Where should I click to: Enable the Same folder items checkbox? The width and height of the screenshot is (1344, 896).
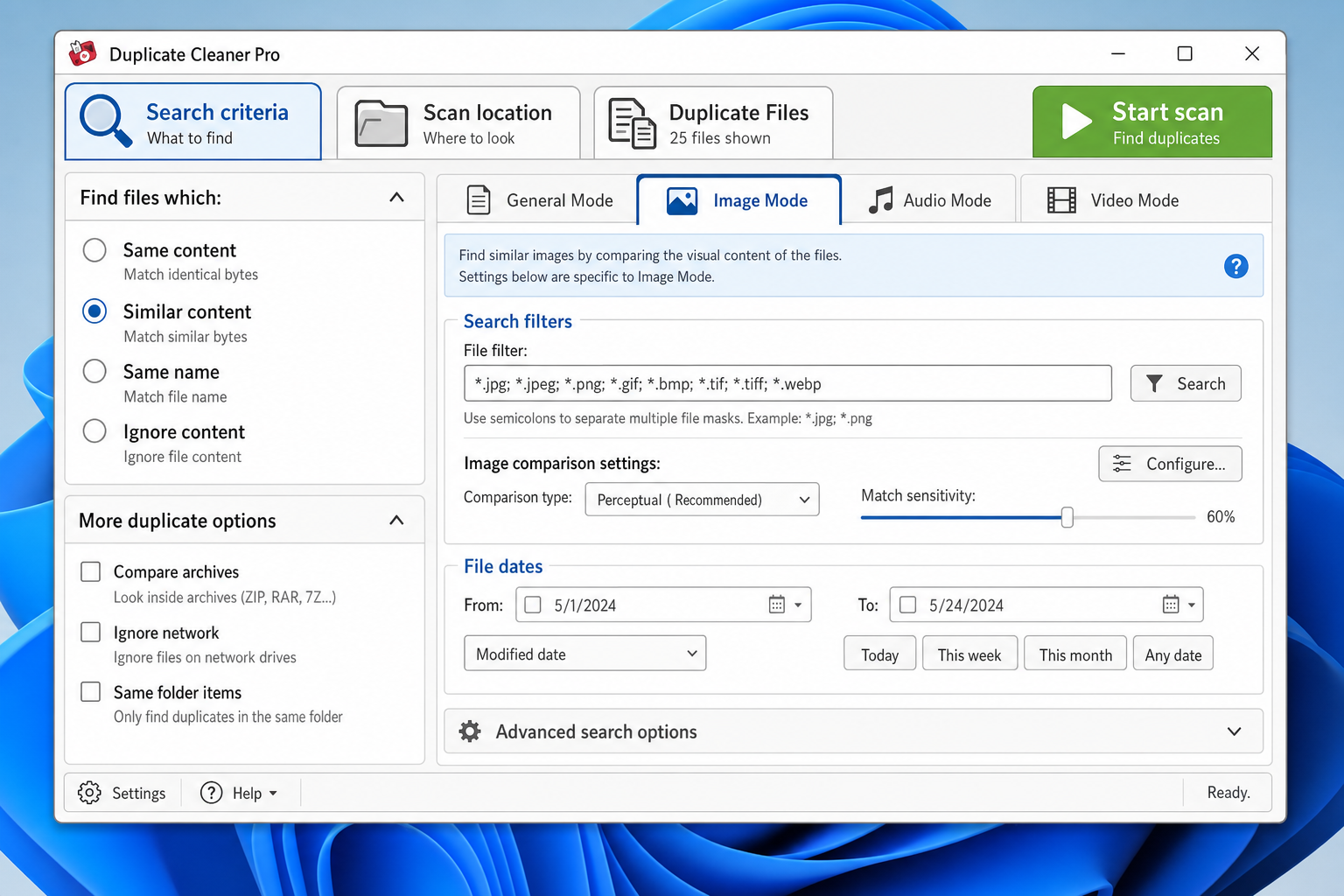90,691
